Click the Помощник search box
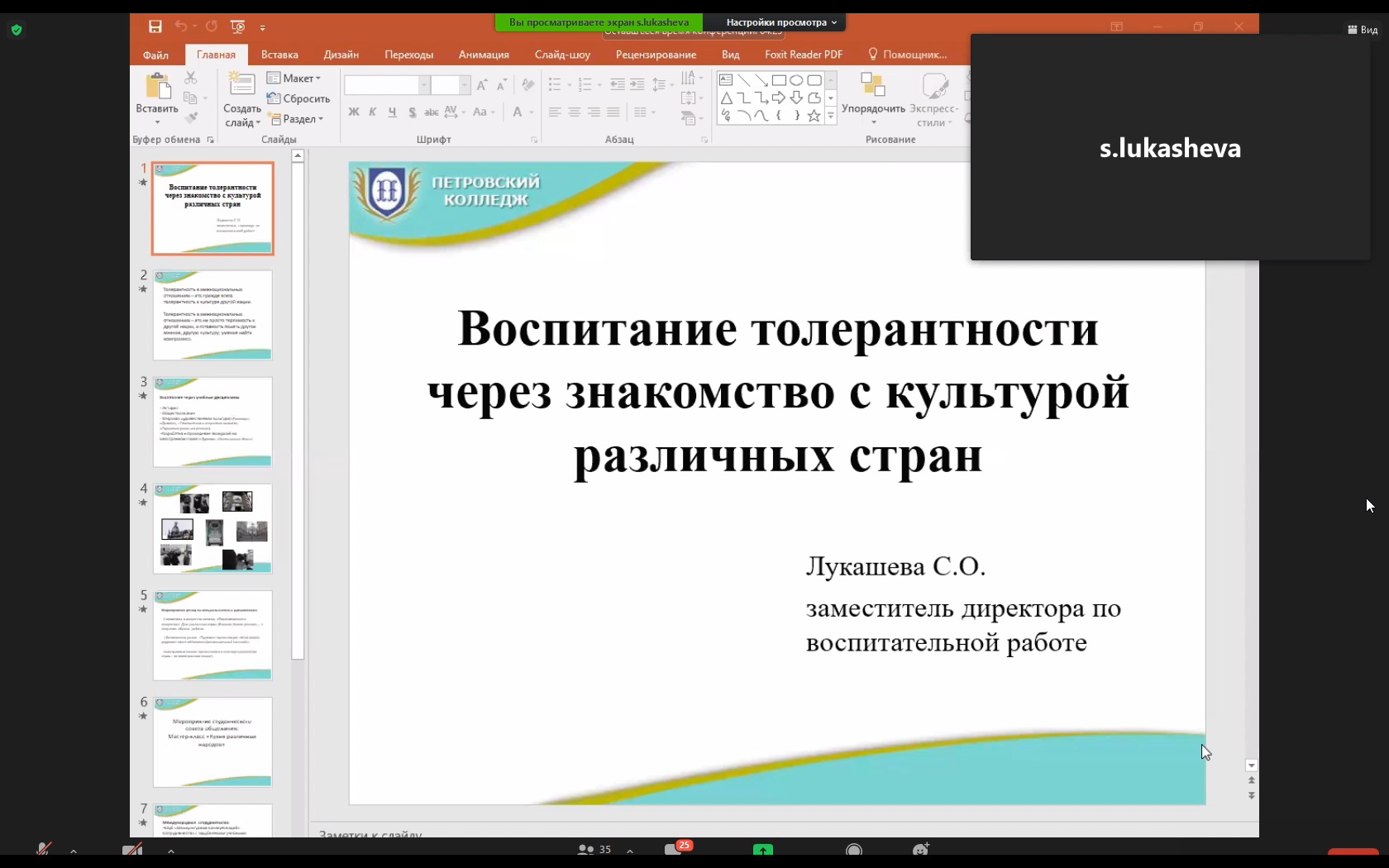 point(907,55)
